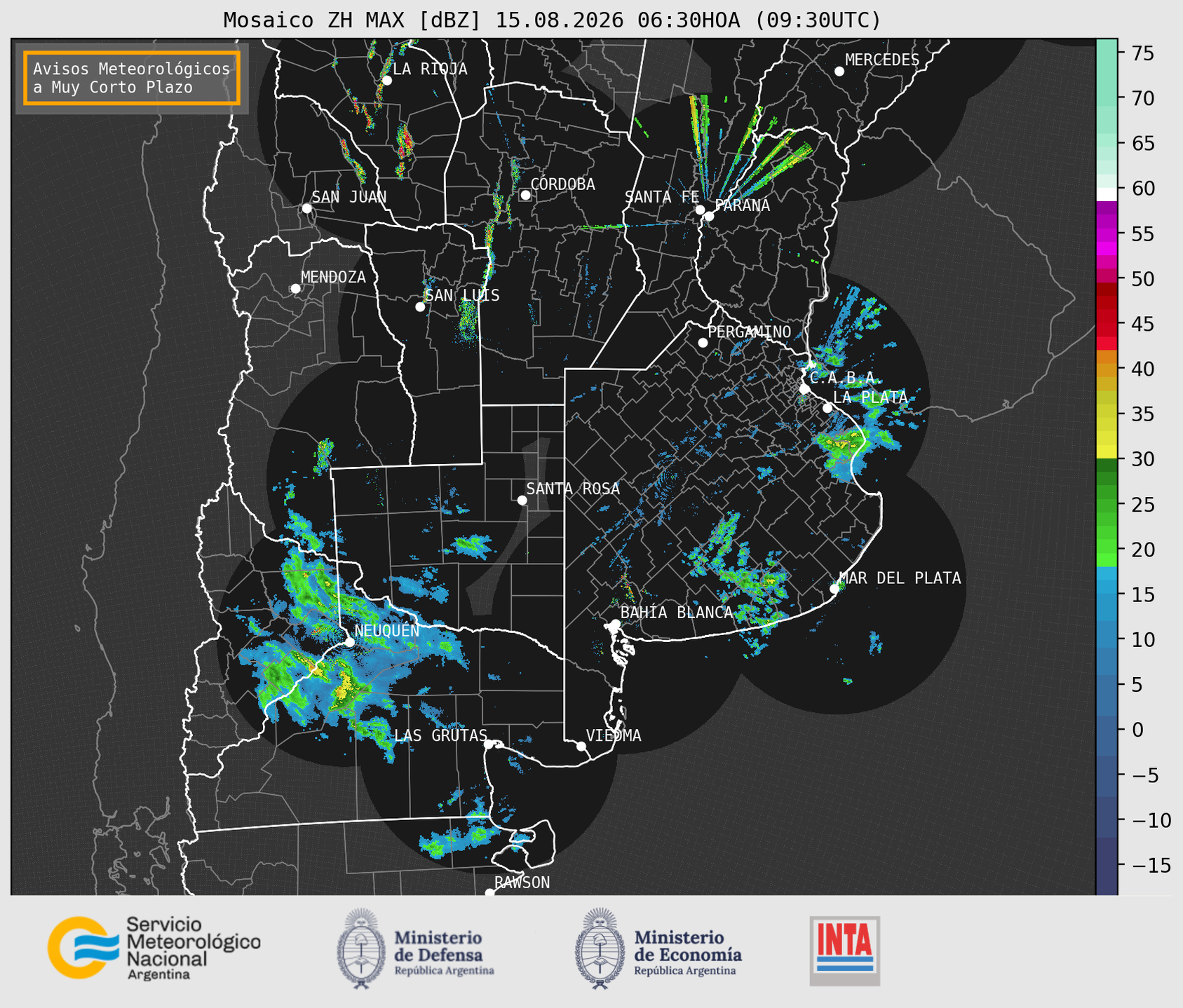Image resolution: width=1183 pixels, height=1008 pixels.
Task: Click the white 60 dBZ color band
Action: pos(1107,193)
